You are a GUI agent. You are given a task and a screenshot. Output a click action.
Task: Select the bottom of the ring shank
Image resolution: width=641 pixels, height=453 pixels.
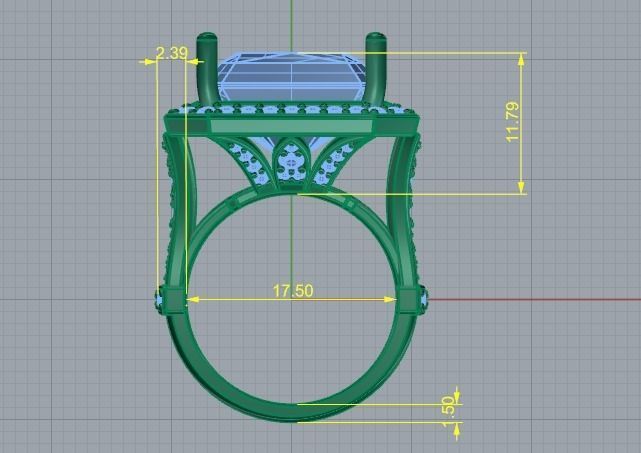[291, 413]
